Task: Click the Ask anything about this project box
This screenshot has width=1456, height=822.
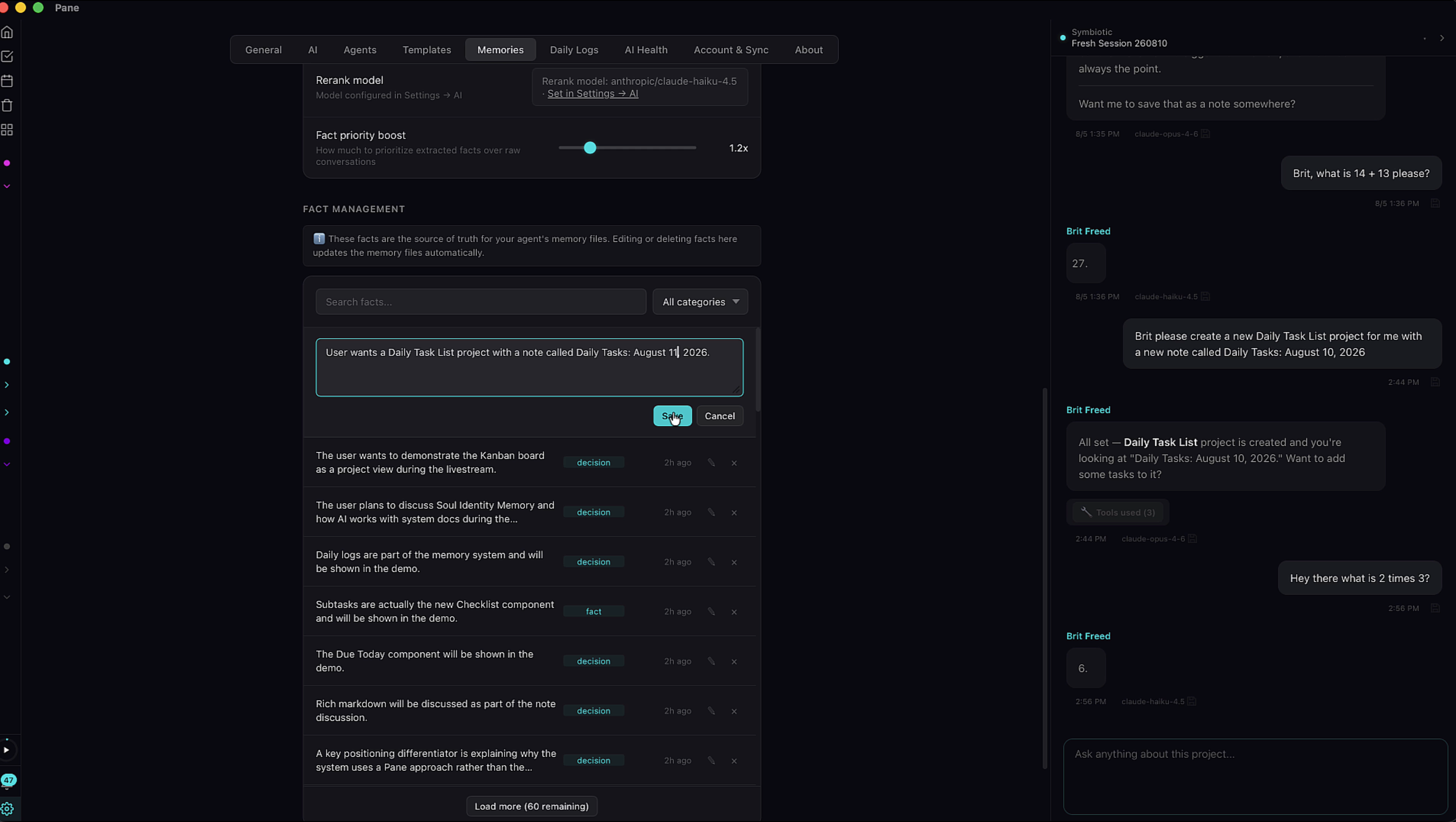Action: (x=1255, y=777)
